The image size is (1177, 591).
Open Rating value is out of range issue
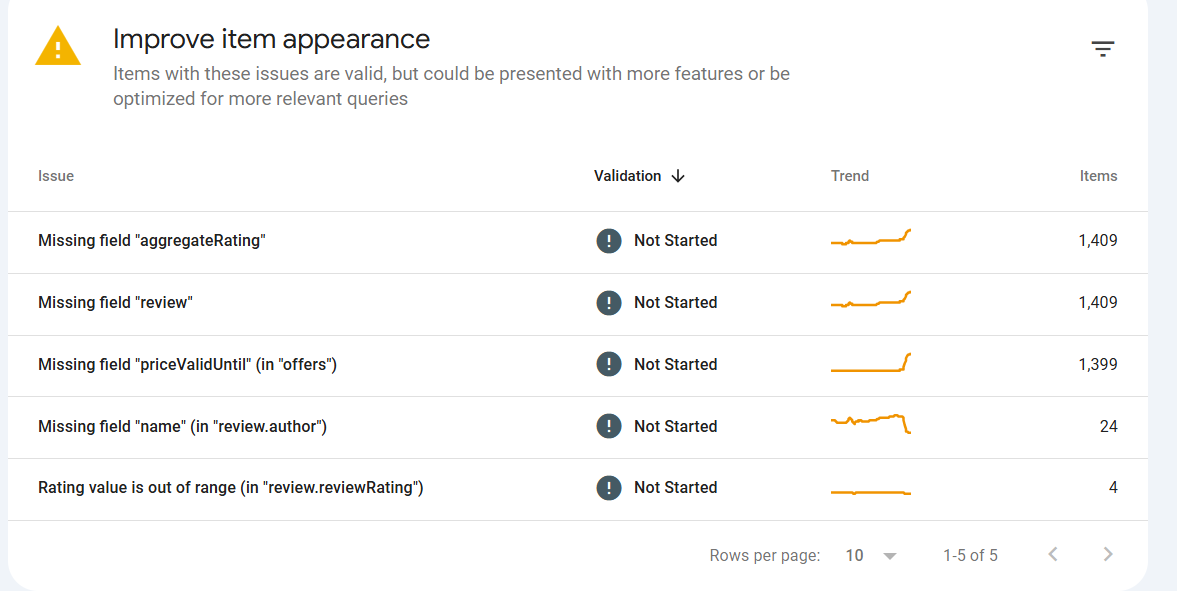(x=230, y=487)
